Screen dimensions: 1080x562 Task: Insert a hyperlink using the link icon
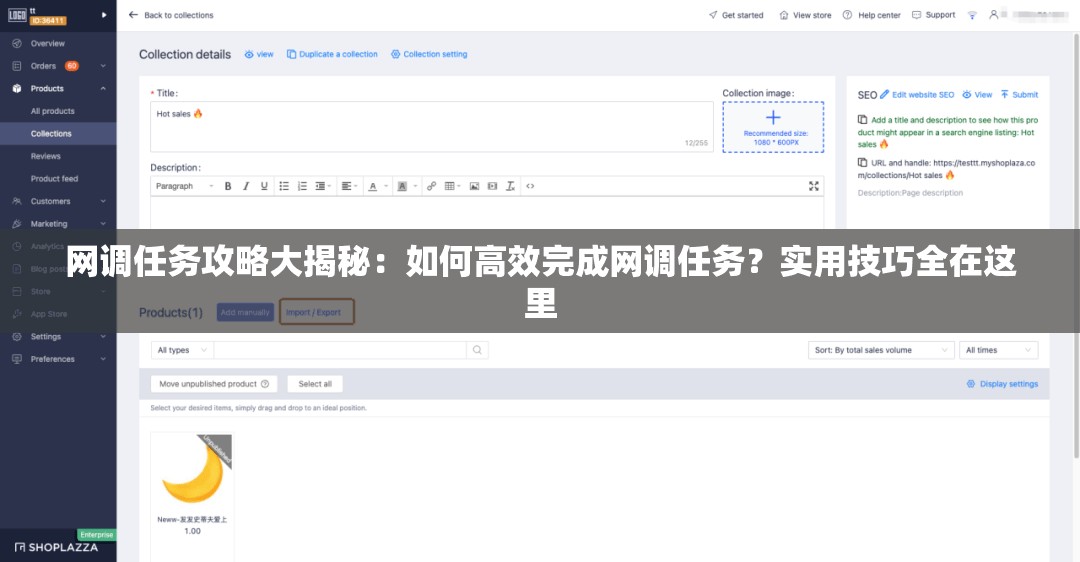point(431,186)
